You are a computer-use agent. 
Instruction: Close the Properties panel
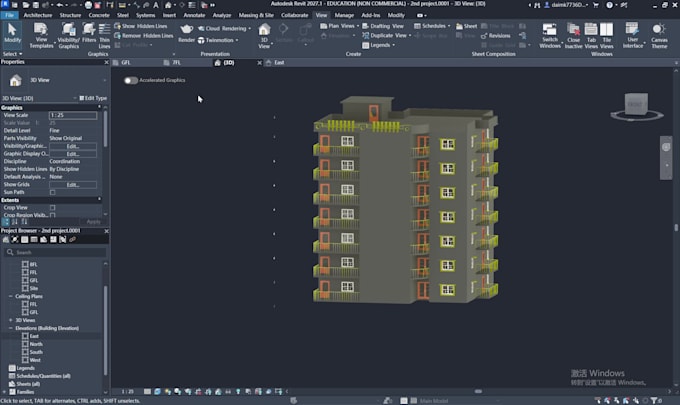point(106,62)
